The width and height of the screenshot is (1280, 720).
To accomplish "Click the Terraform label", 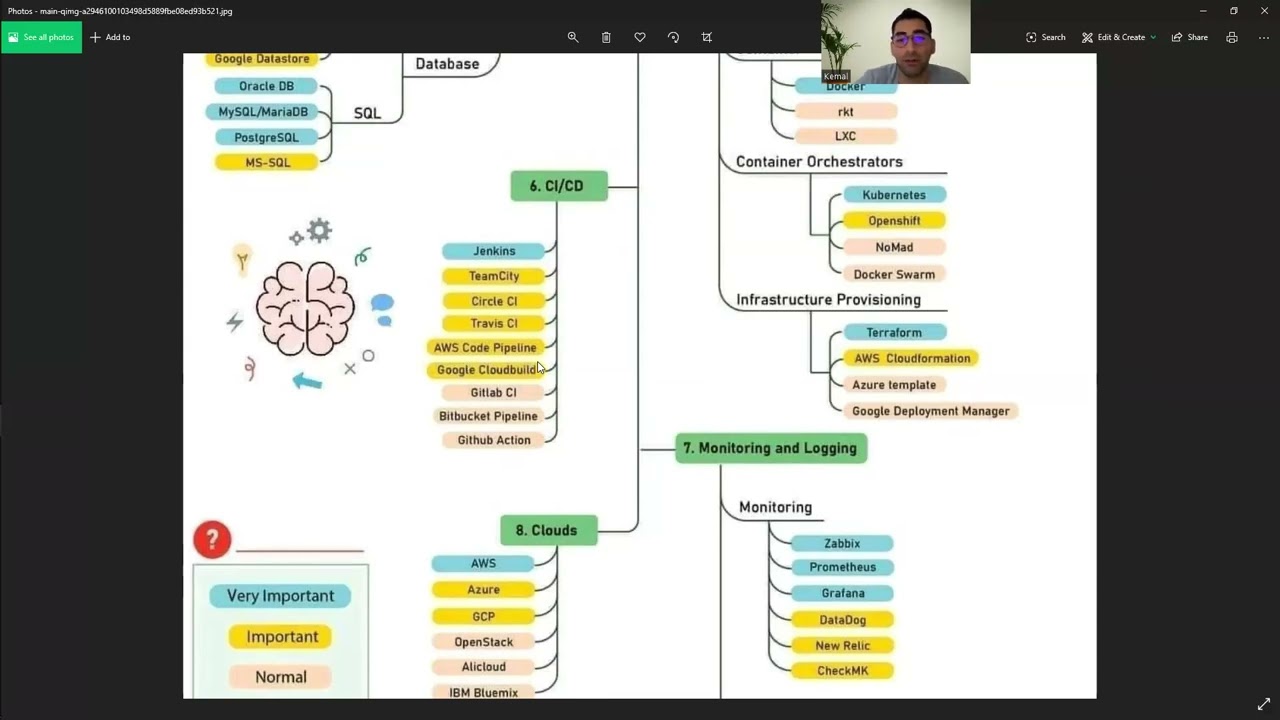I will click(894, 332).
